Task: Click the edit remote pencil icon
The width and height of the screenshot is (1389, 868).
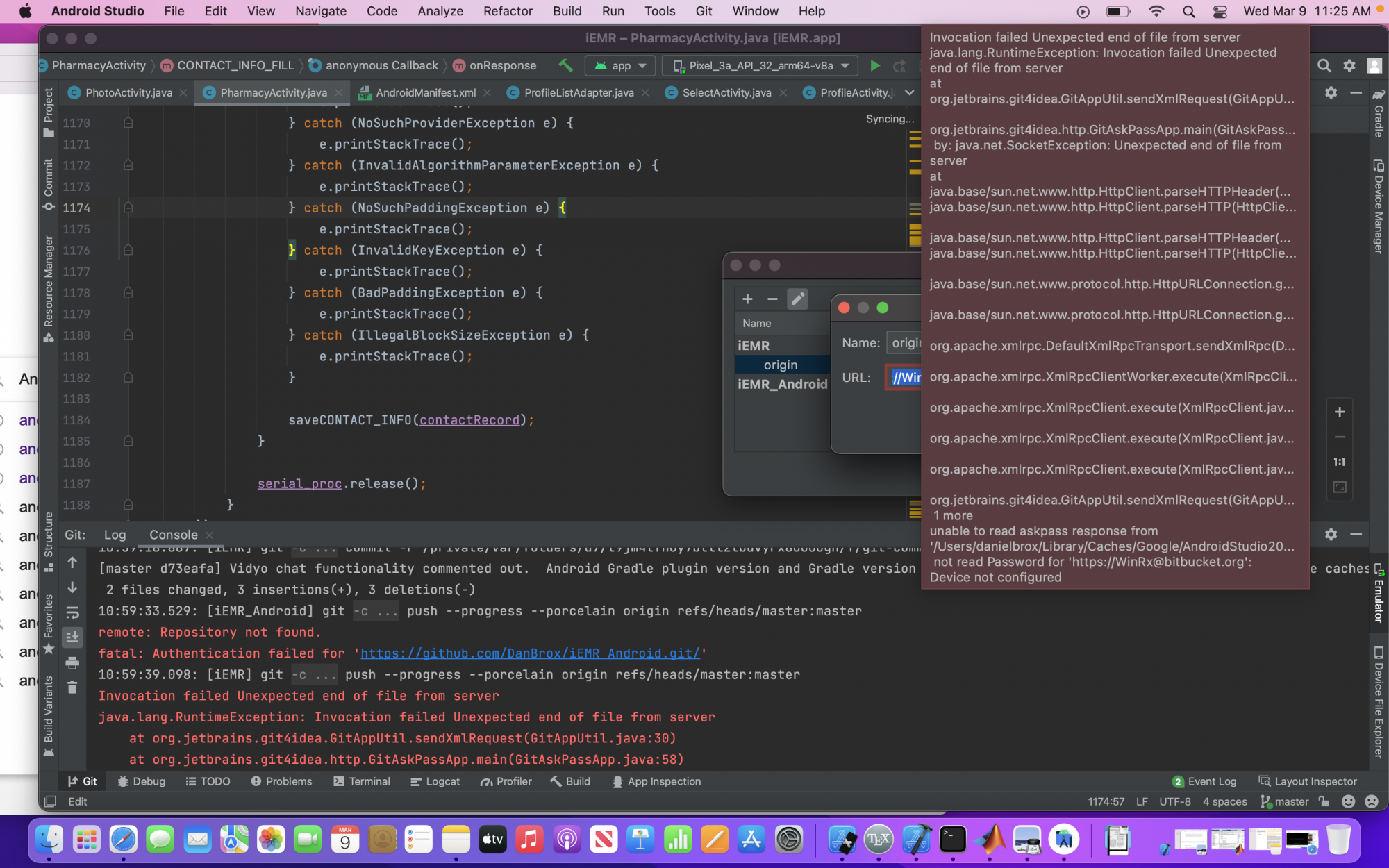Action: (x=797, y=299)
